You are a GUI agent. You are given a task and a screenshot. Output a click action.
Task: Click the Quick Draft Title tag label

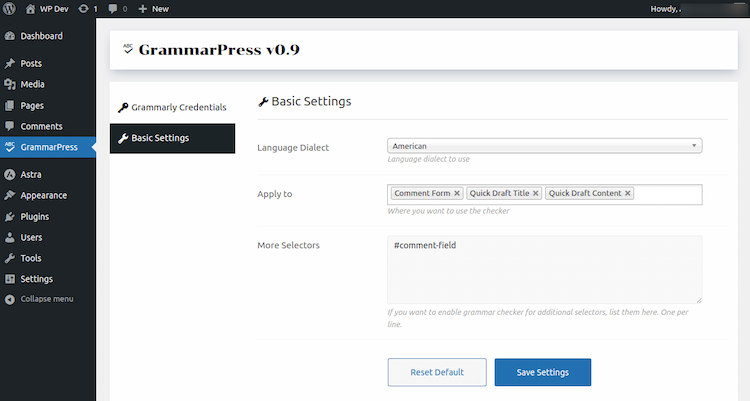pyautogui.click(x=499, y=193)
